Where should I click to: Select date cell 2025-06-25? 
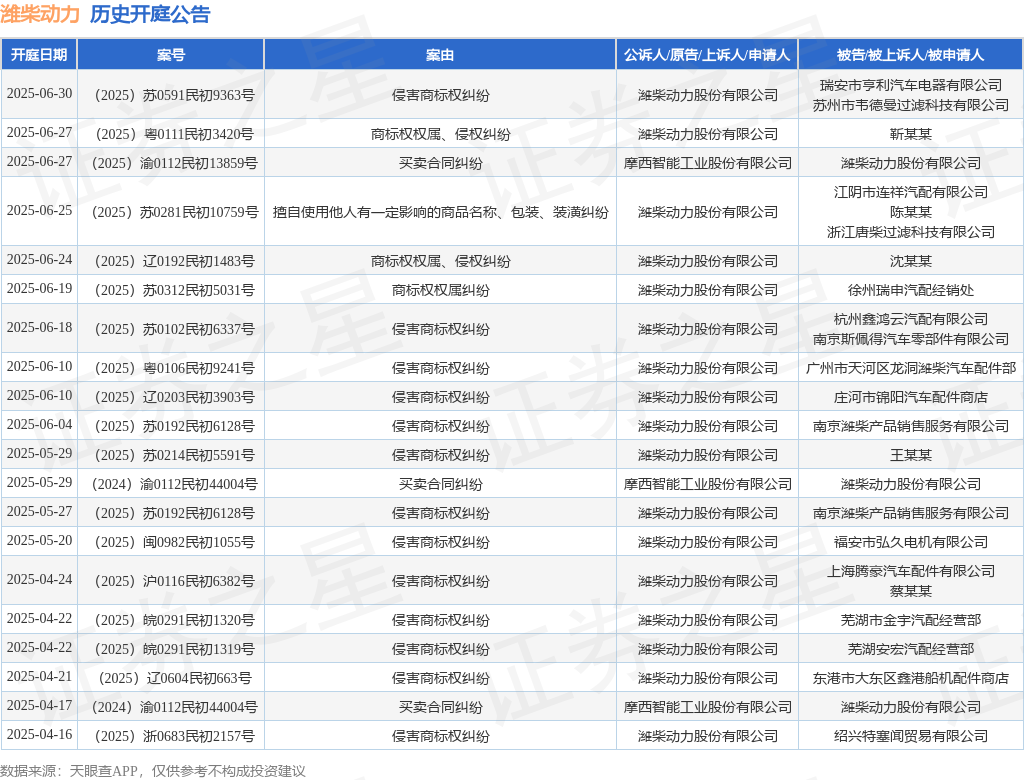(x=39, y=210)
